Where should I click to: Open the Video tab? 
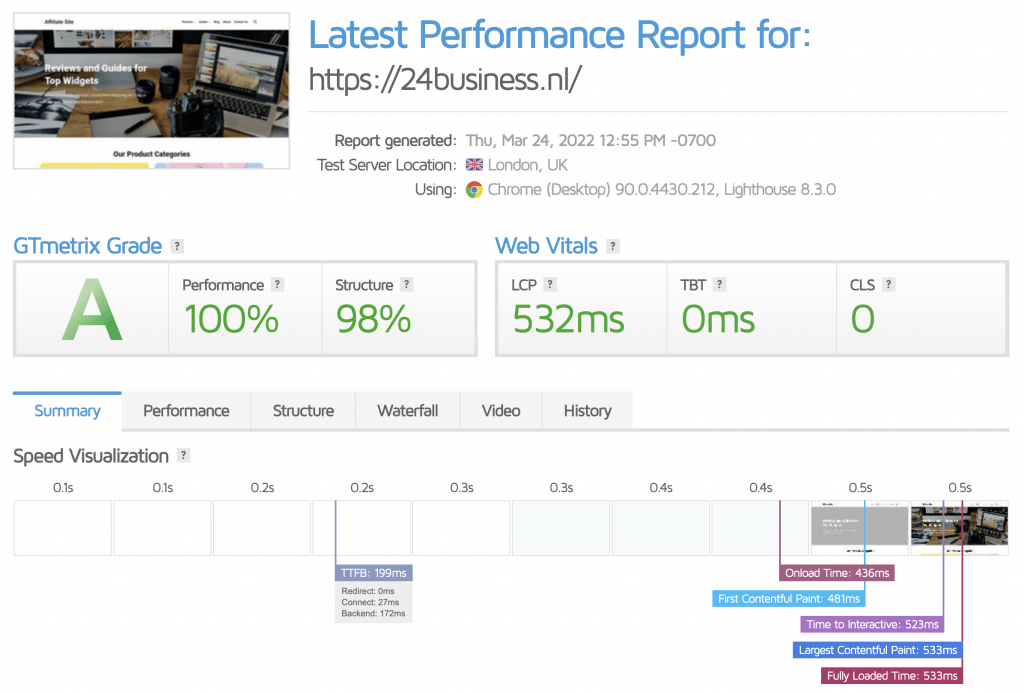click(500, 410)
